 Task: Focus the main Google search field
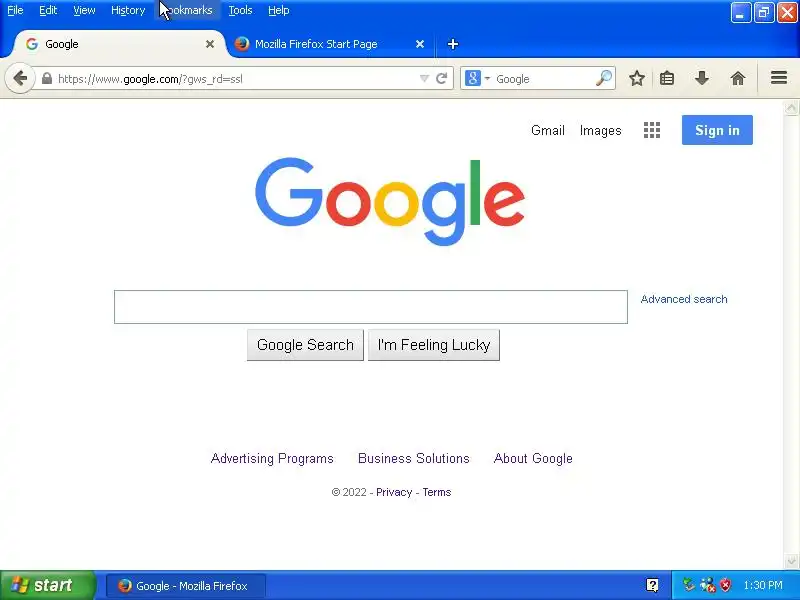point(371,307)
